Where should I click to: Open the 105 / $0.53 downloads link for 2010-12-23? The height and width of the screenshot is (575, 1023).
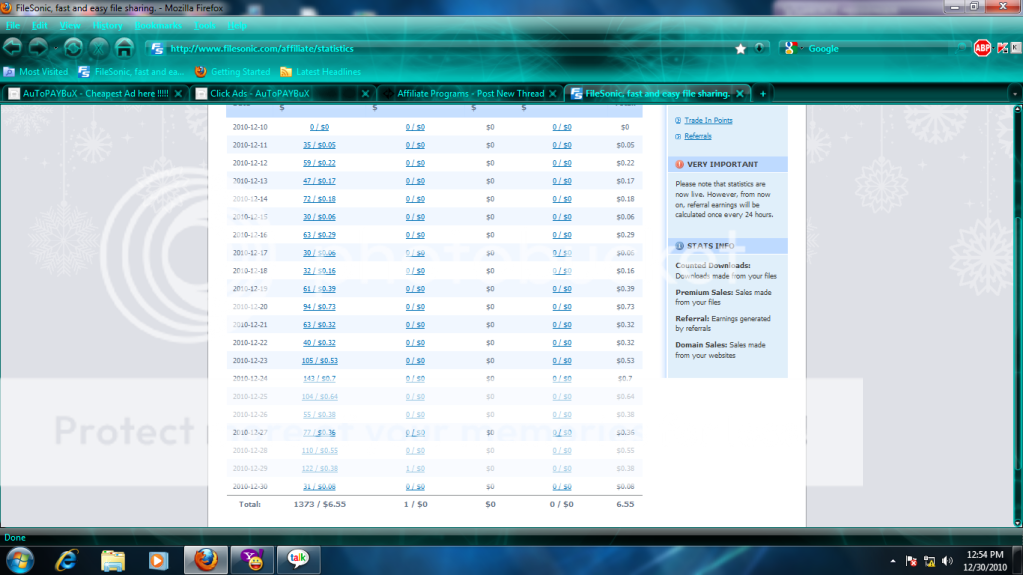point(319,360)
